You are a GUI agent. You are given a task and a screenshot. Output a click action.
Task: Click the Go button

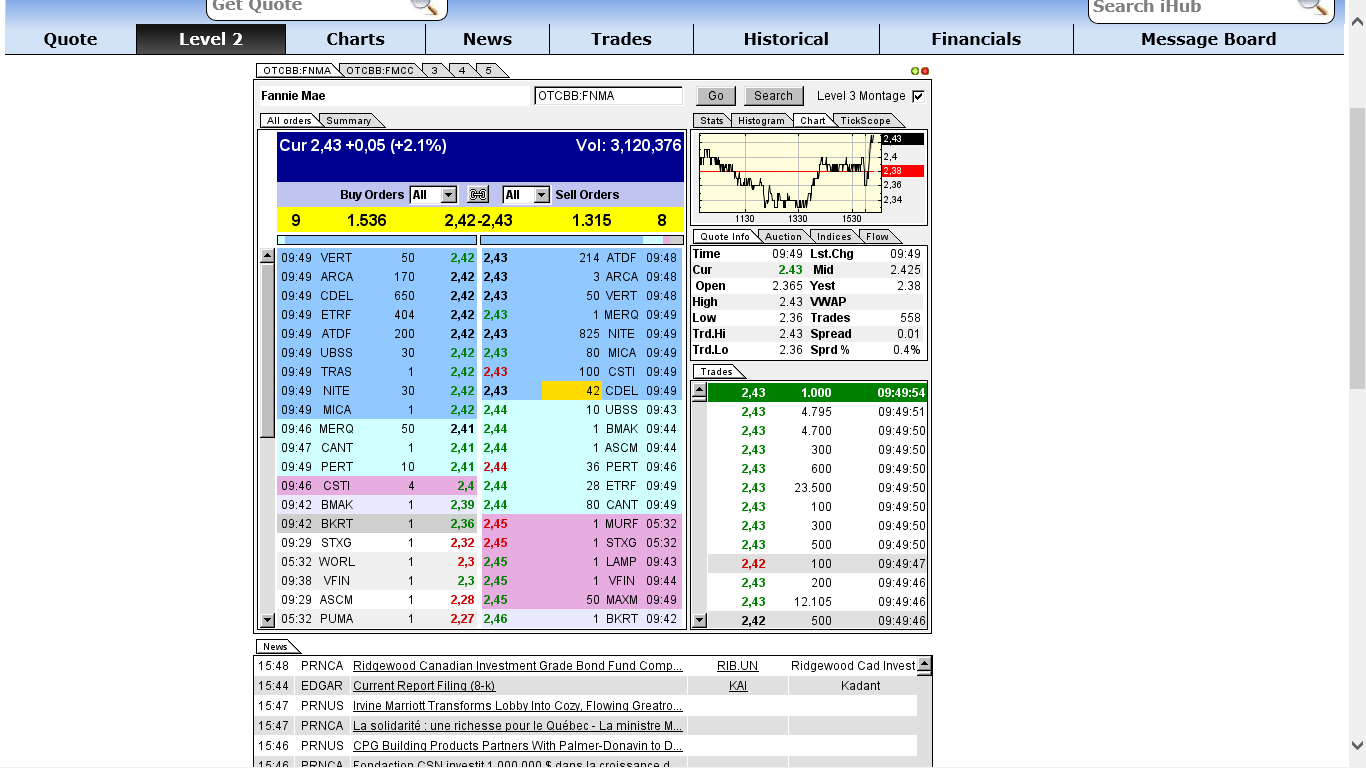click(x=715, y=95)
